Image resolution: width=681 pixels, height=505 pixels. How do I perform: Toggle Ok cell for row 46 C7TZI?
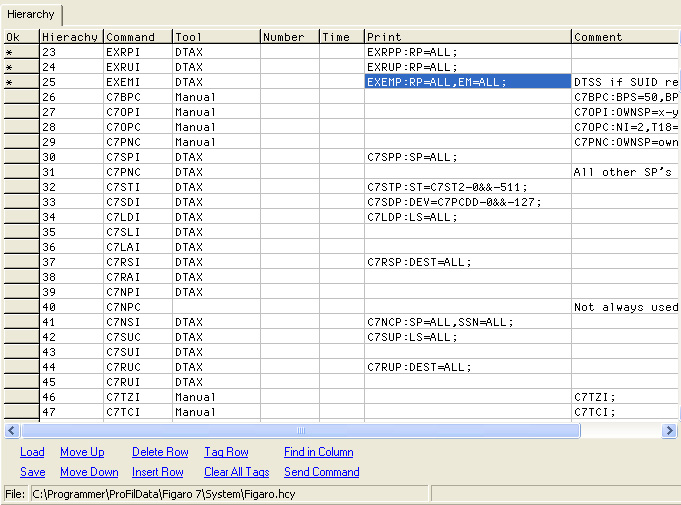coord(20,397)
